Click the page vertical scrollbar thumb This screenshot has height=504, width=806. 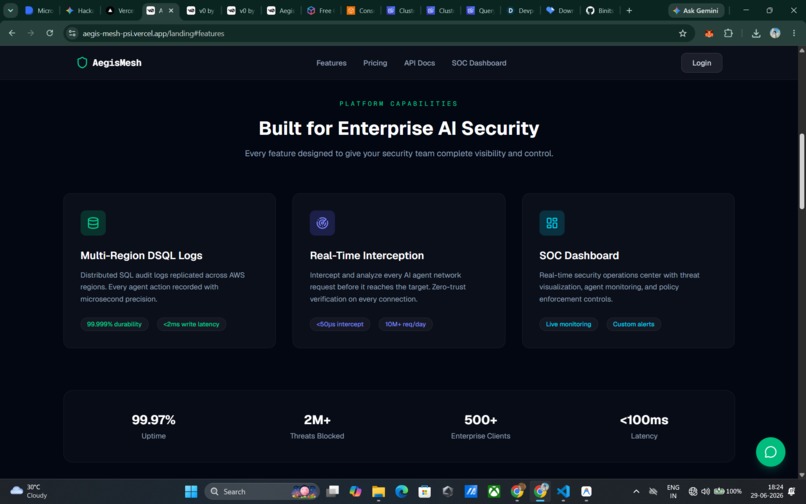(x=801, y=171)
